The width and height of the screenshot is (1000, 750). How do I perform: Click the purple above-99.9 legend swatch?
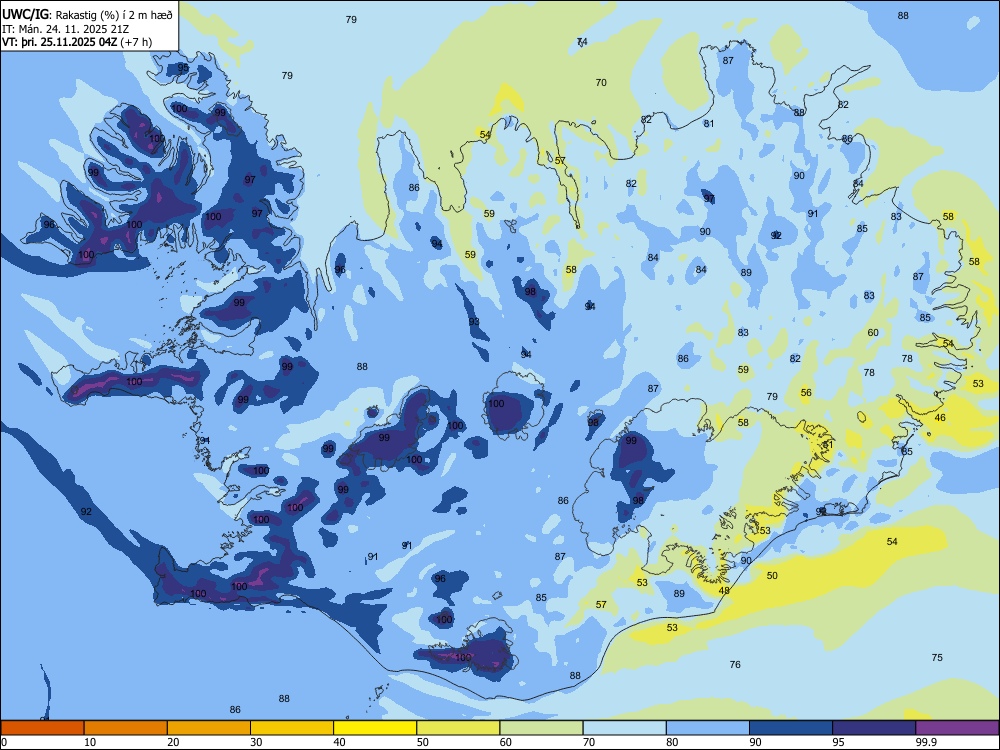click(957, 728)
